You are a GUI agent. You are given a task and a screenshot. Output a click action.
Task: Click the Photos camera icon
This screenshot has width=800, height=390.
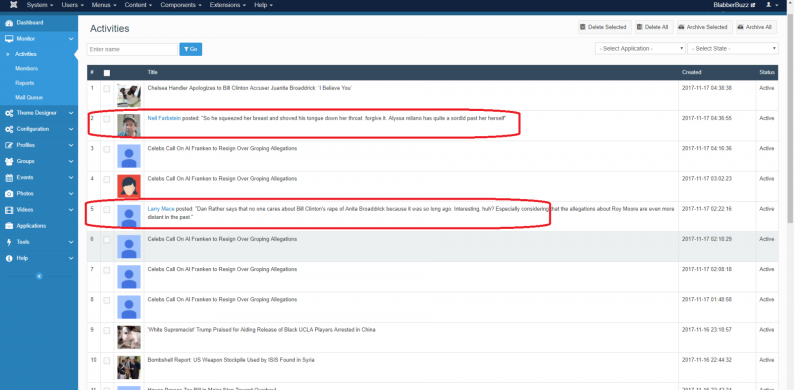tap(9, 194)
